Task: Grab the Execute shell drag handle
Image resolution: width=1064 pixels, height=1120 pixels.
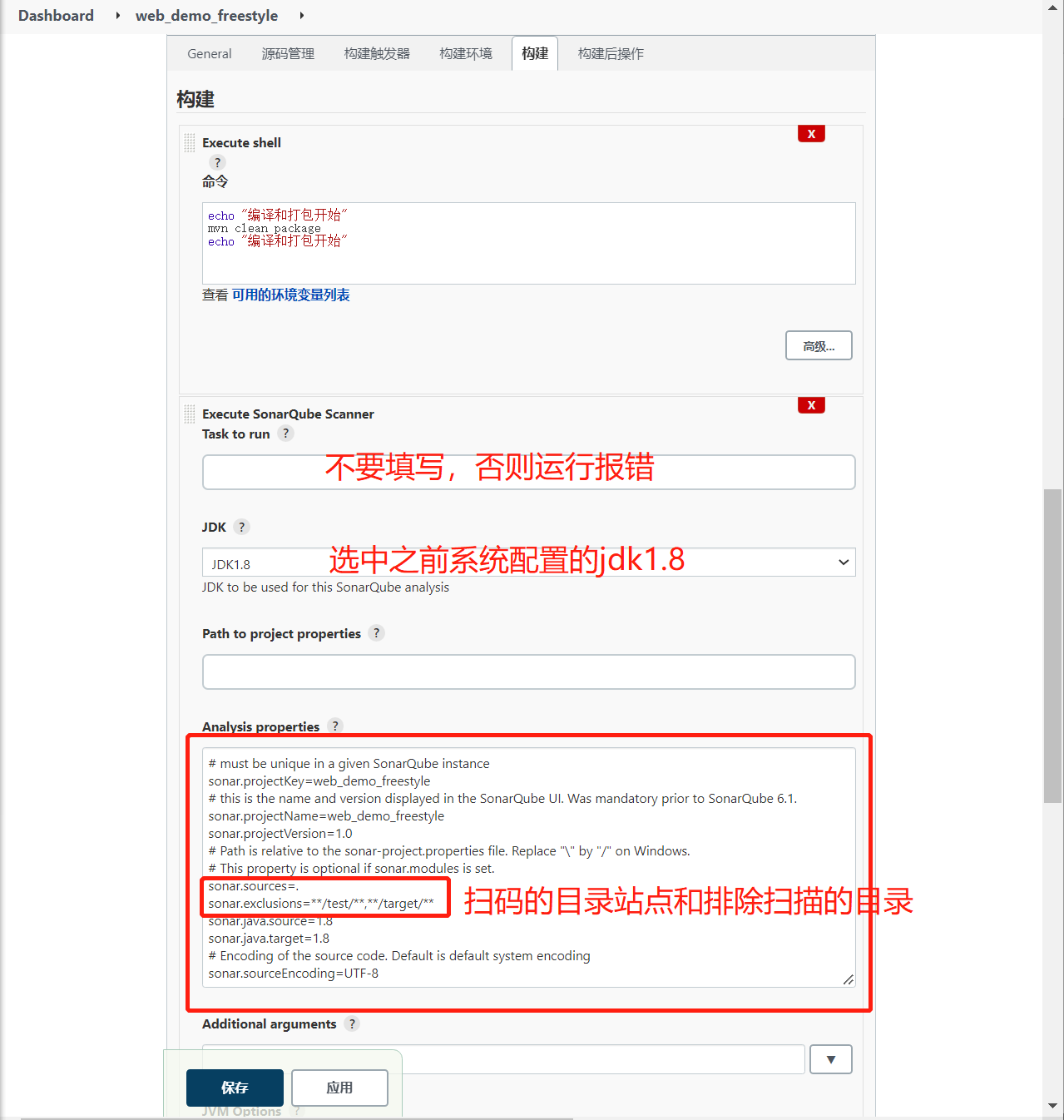Action: (190, 142)
